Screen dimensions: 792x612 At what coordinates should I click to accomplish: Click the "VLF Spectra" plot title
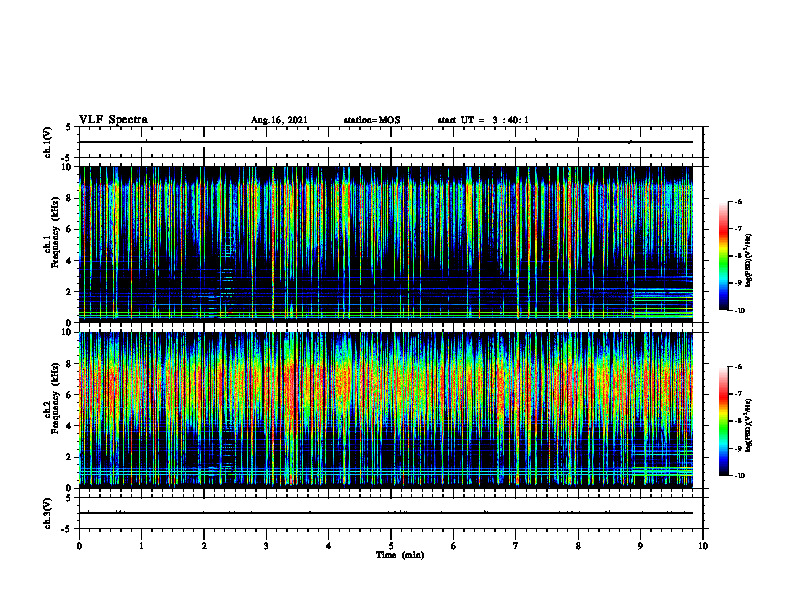(113, 120)
